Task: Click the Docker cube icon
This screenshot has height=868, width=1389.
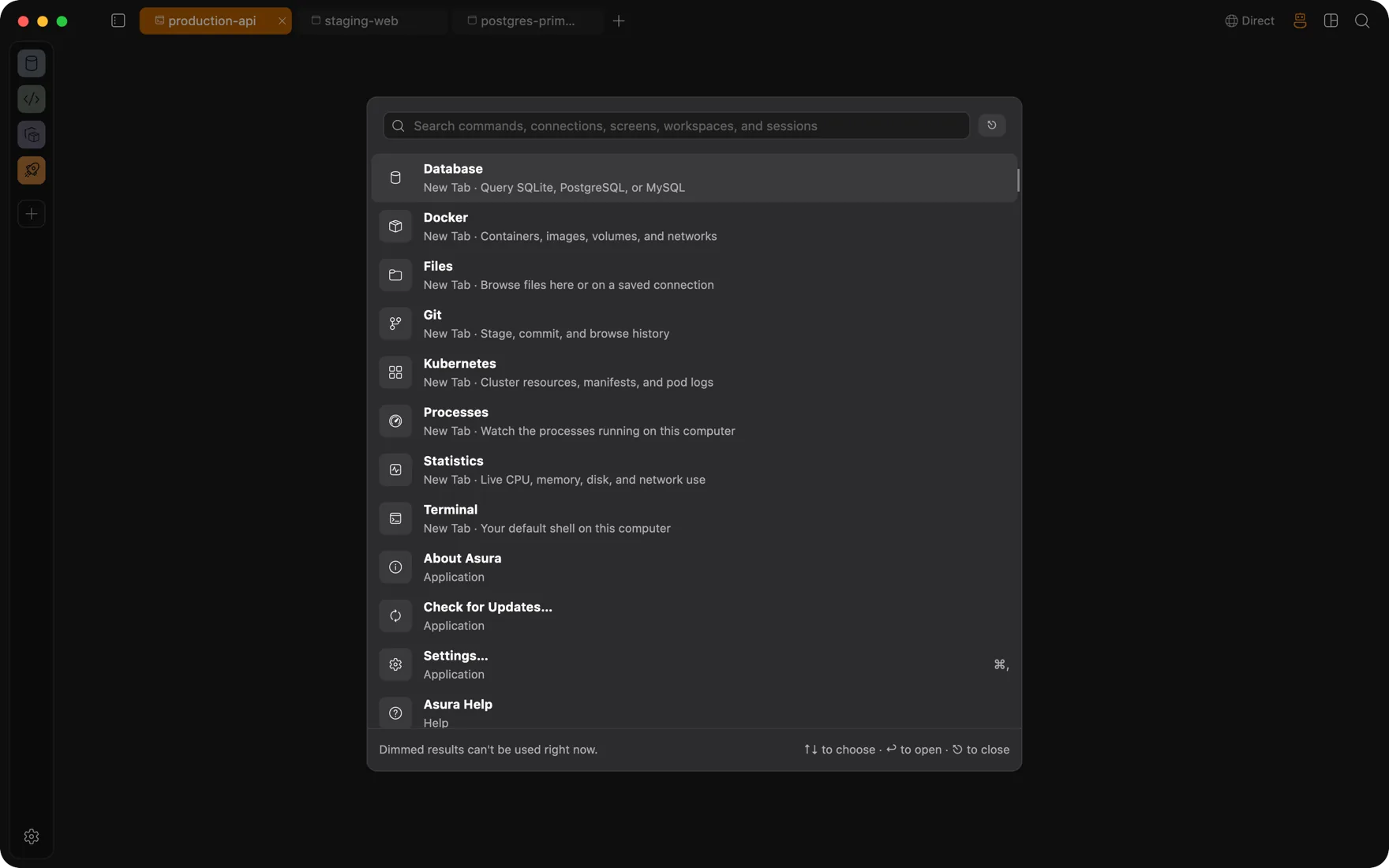Action: 395,226
